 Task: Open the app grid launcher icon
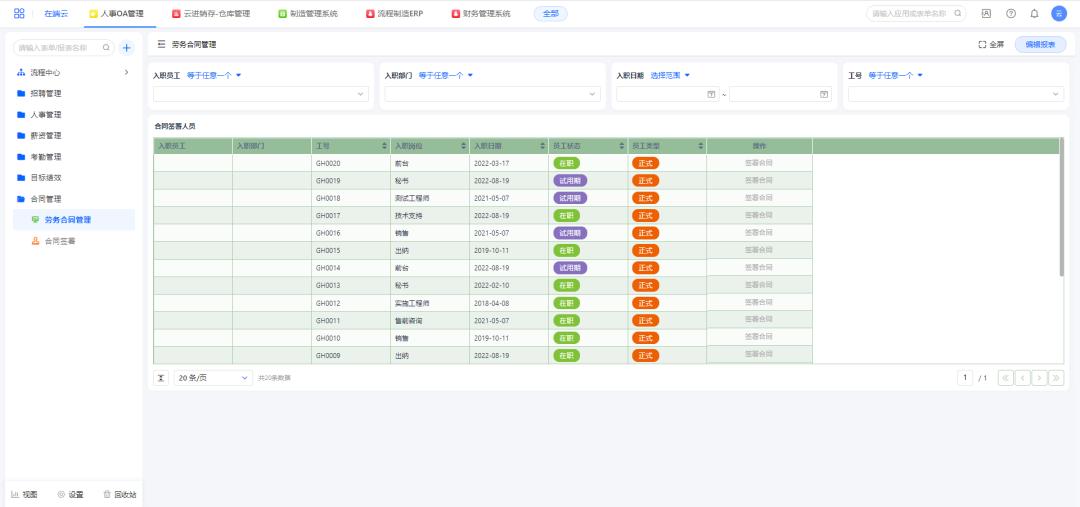19,14
